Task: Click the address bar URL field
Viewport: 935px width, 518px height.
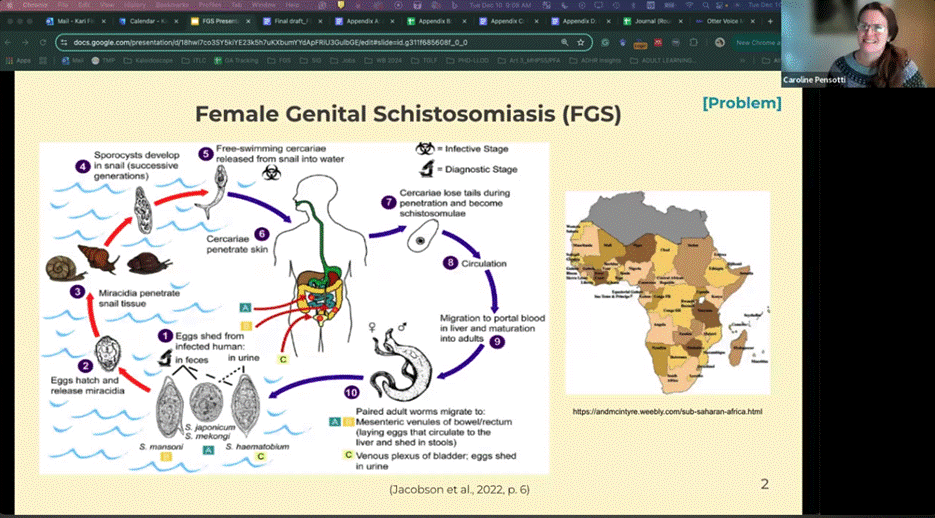Action: (300, 43)
